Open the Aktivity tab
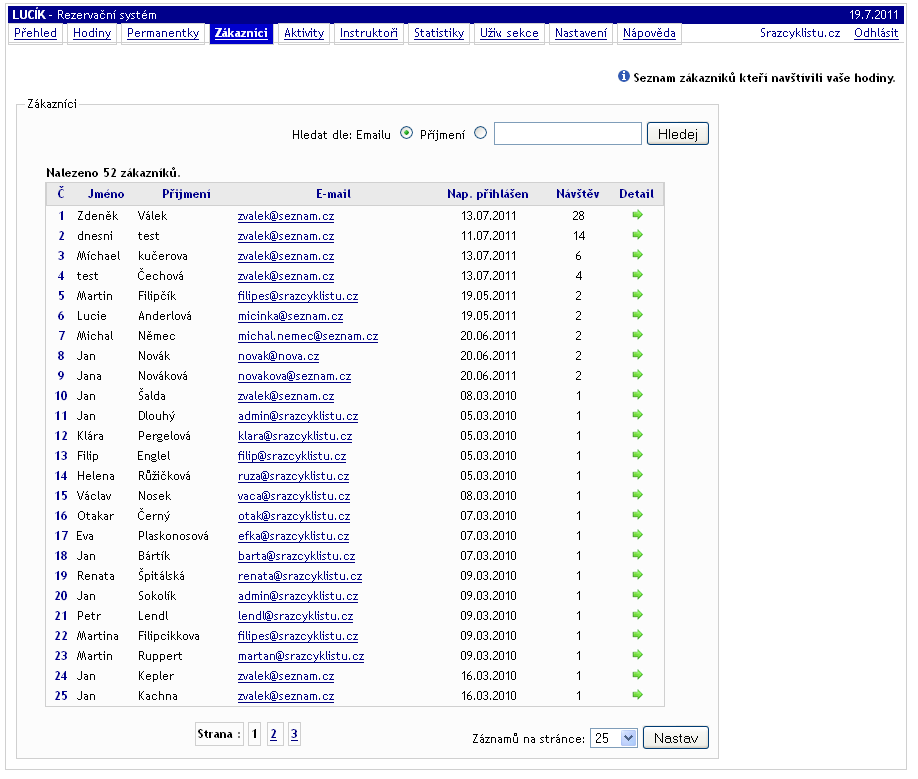Screen dimensions: 918x779 [304, 33]
